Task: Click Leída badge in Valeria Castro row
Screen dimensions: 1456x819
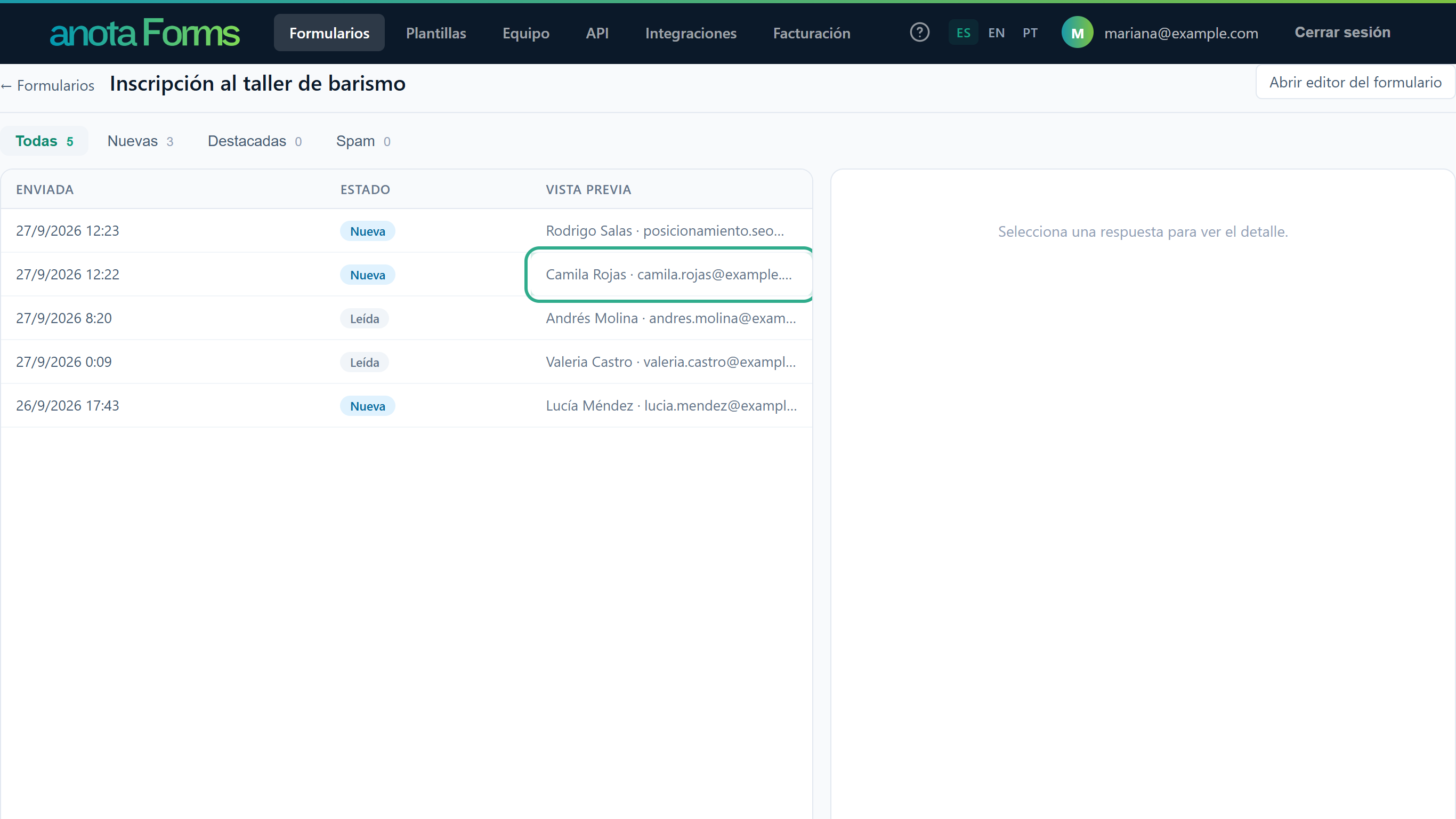Action: click(x=365, y=363)
